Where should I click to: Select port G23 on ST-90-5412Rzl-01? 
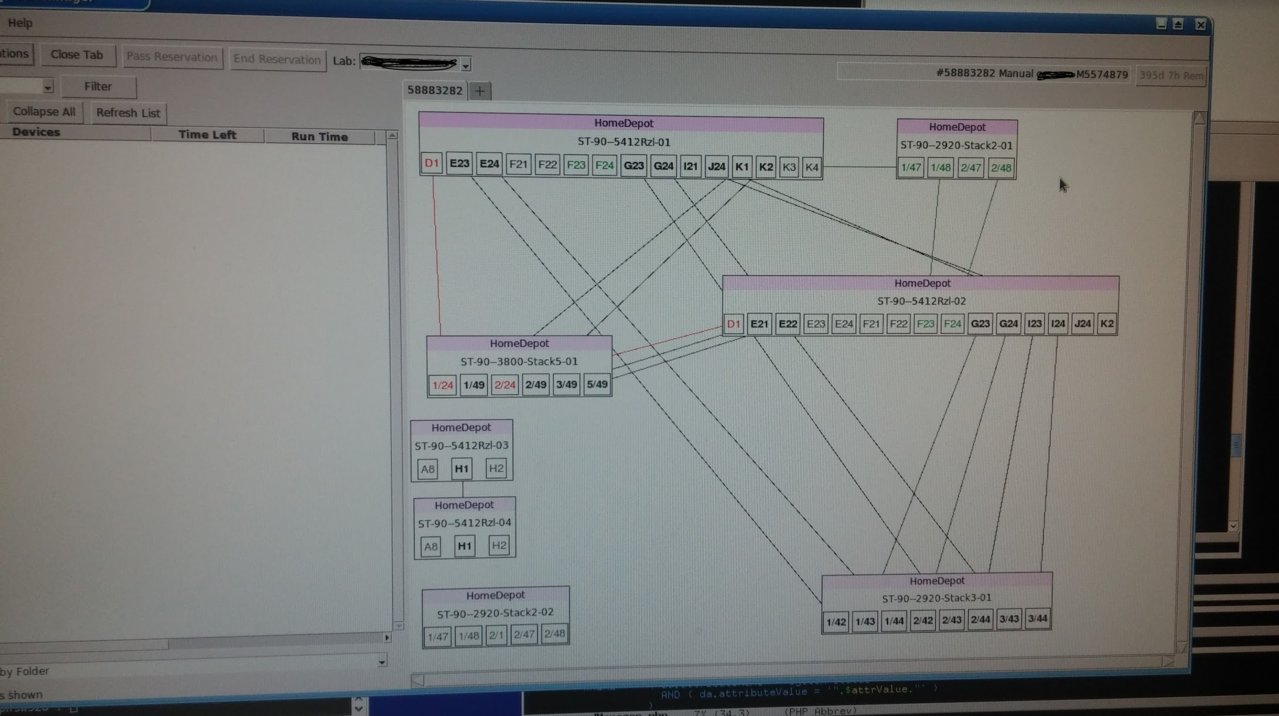pos(634,166)
